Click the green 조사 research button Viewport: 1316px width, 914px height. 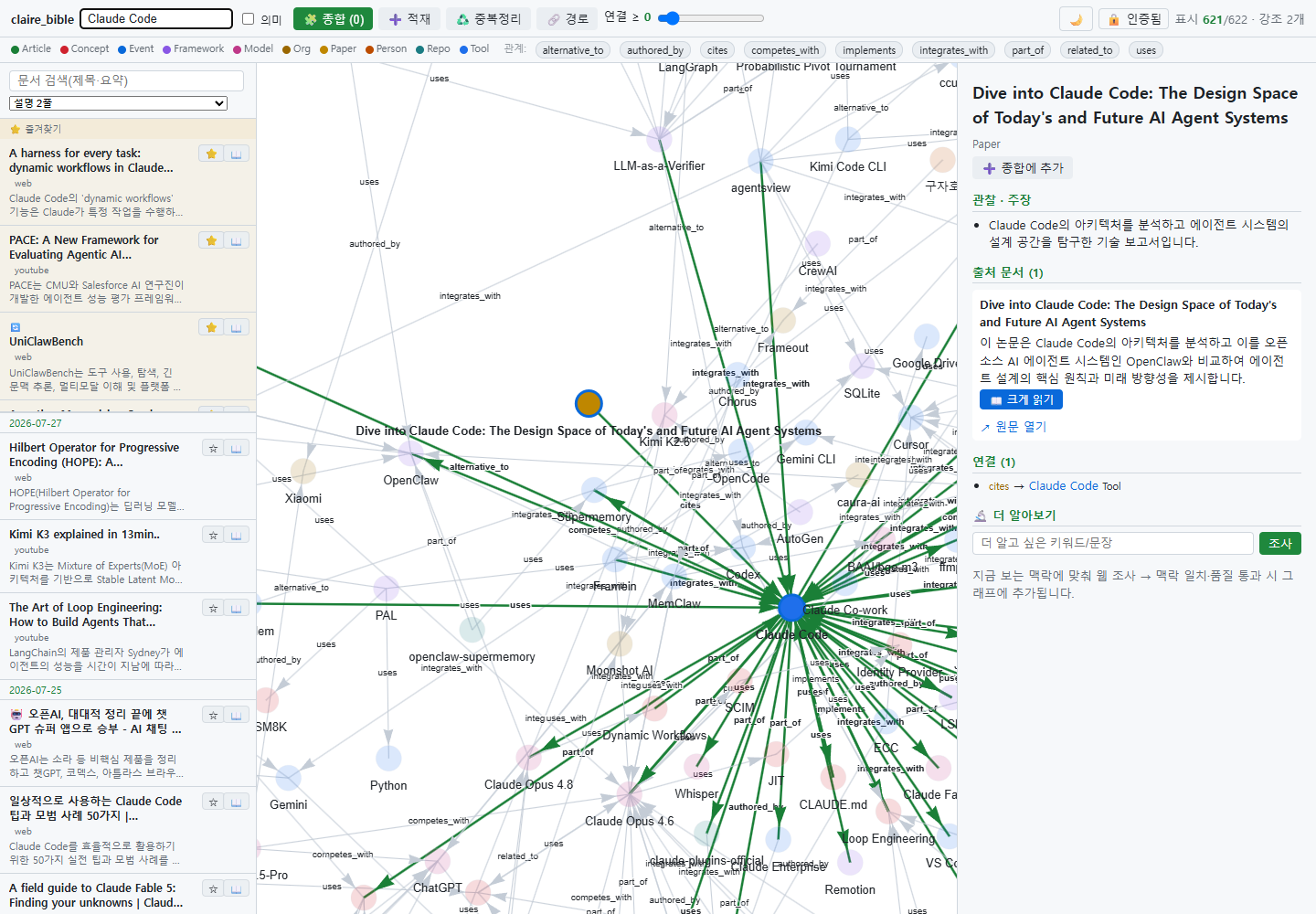point(1280,543)
